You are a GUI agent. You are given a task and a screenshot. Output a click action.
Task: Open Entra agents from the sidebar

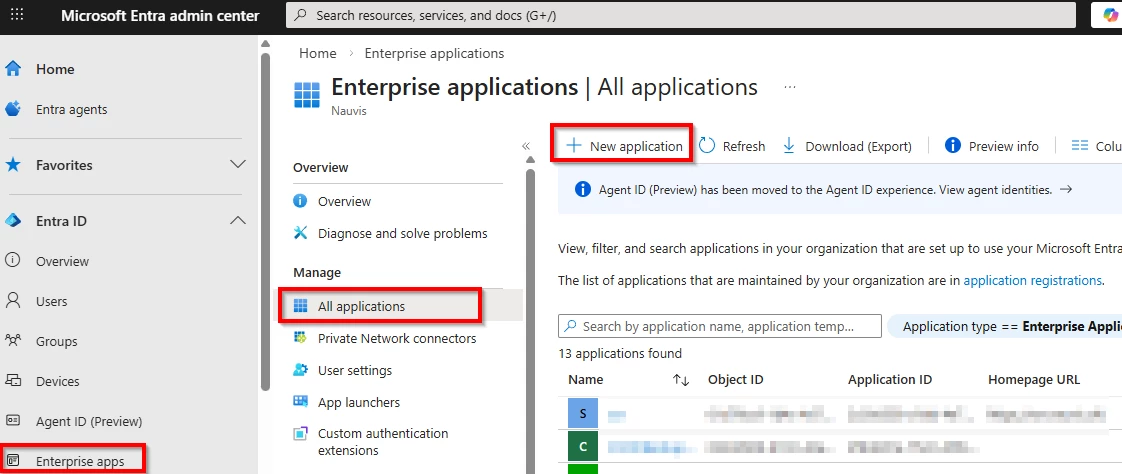71,109
